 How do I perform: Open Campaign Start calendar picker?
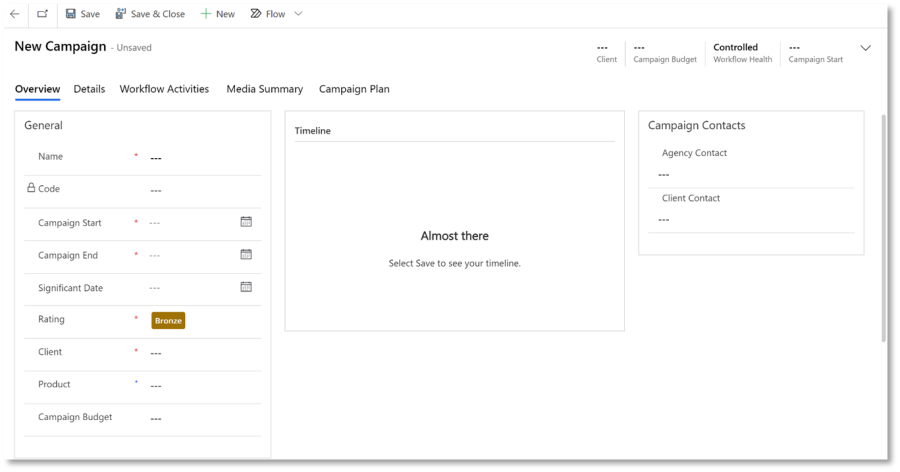(246, 222)
